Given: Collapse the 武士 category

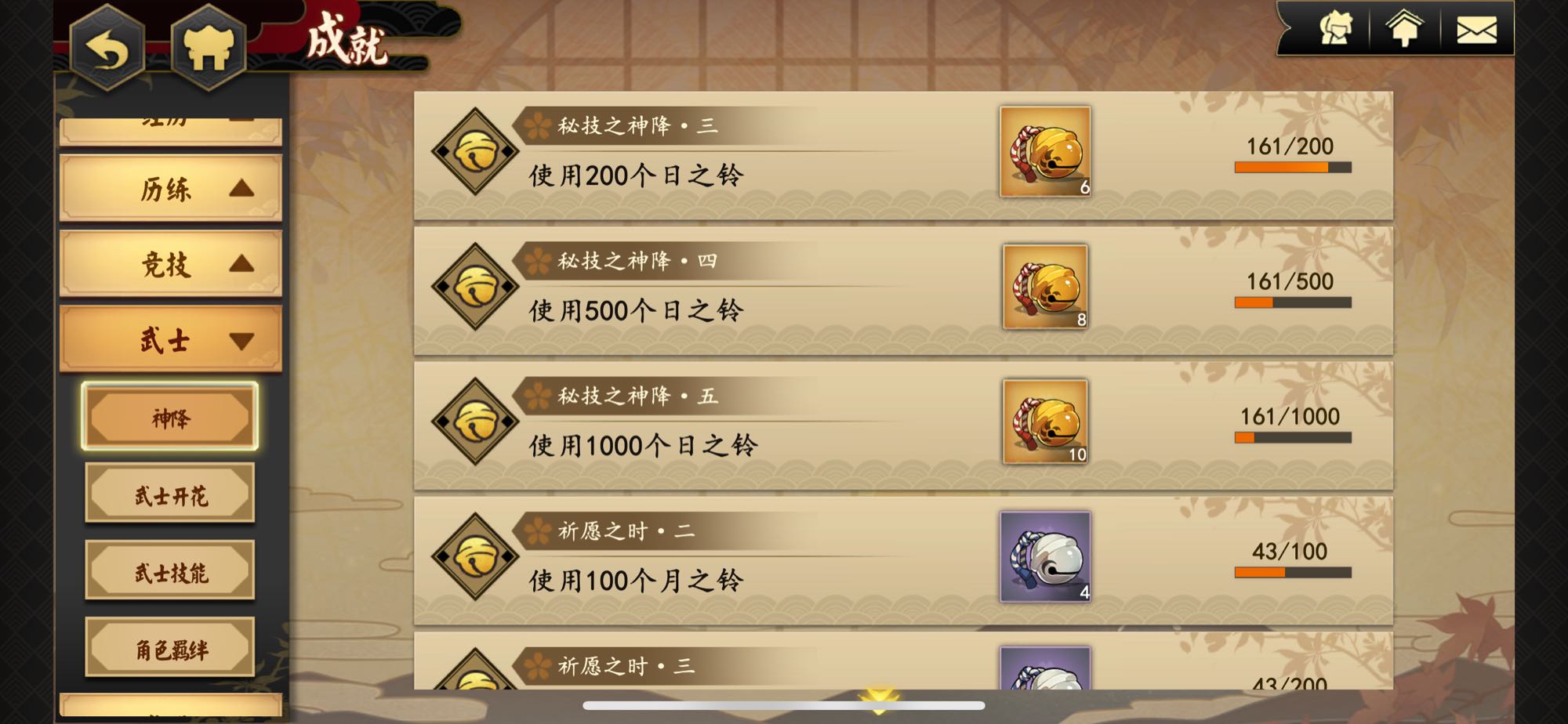Looking at the screenshot, I should point(171,339).
